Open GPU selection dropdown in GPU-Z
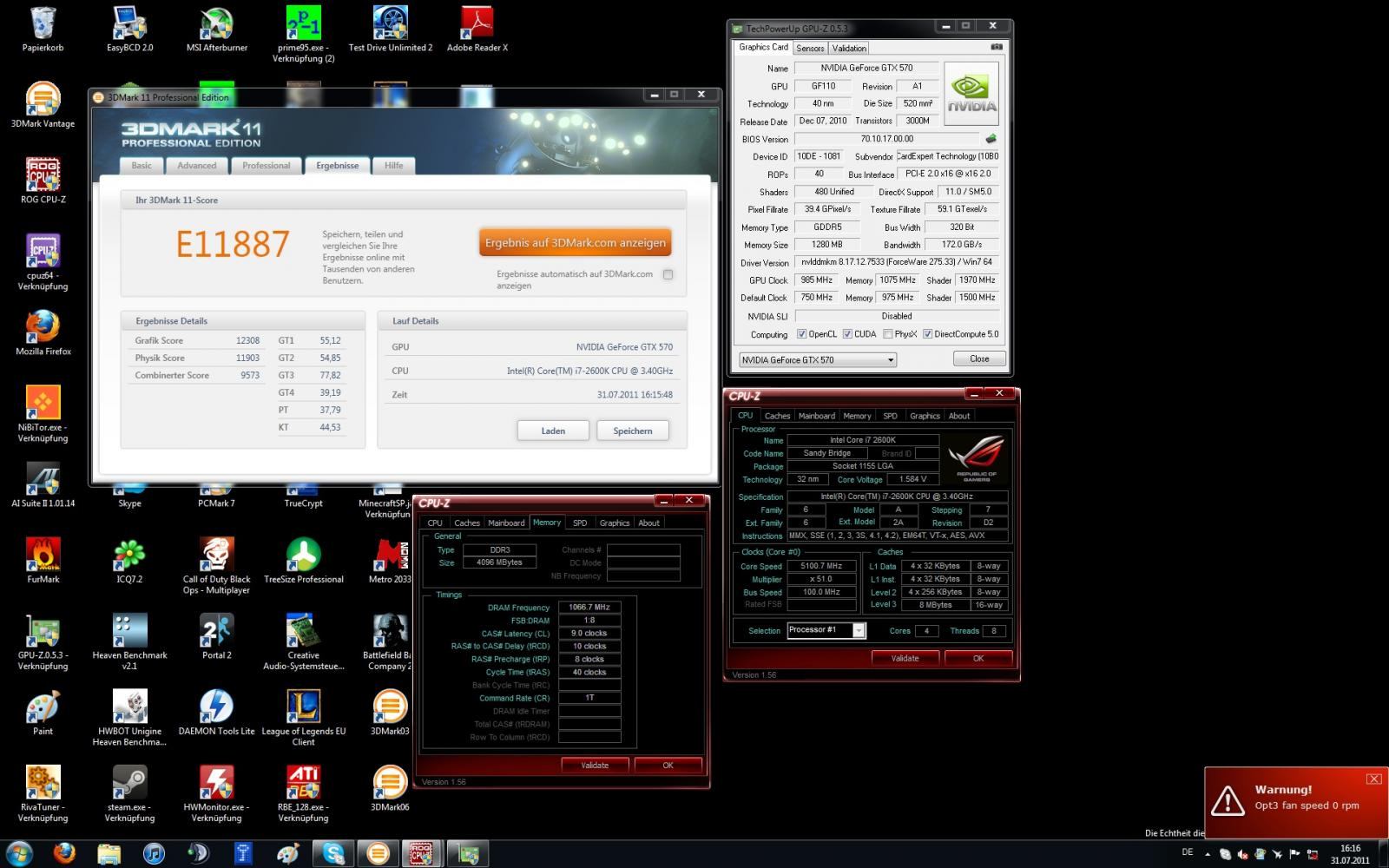 pos(818,359)
